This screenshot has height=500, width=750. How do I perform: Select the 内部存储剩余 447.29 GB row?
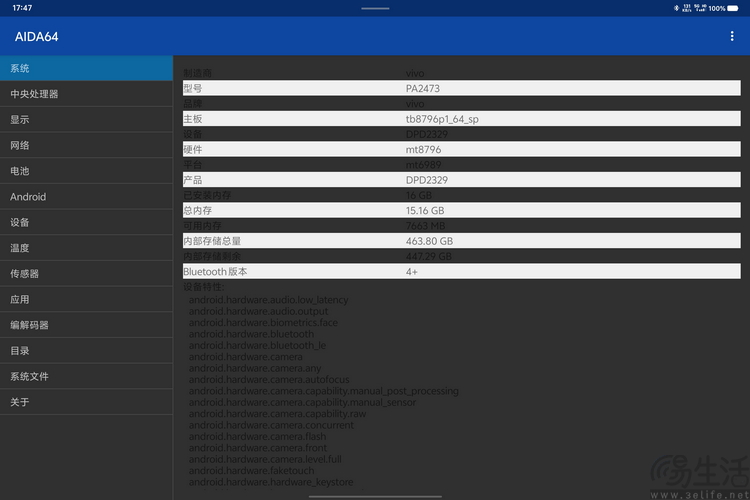(462, 256)
